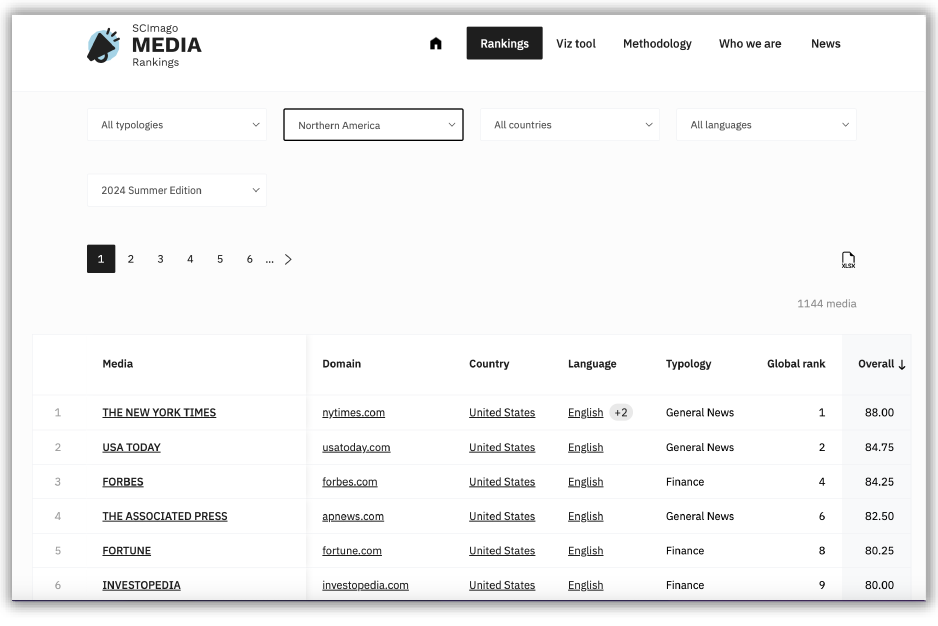938x626 pixels.
Task: Click English language in New York Times row
Action: (x=586, y=412)
